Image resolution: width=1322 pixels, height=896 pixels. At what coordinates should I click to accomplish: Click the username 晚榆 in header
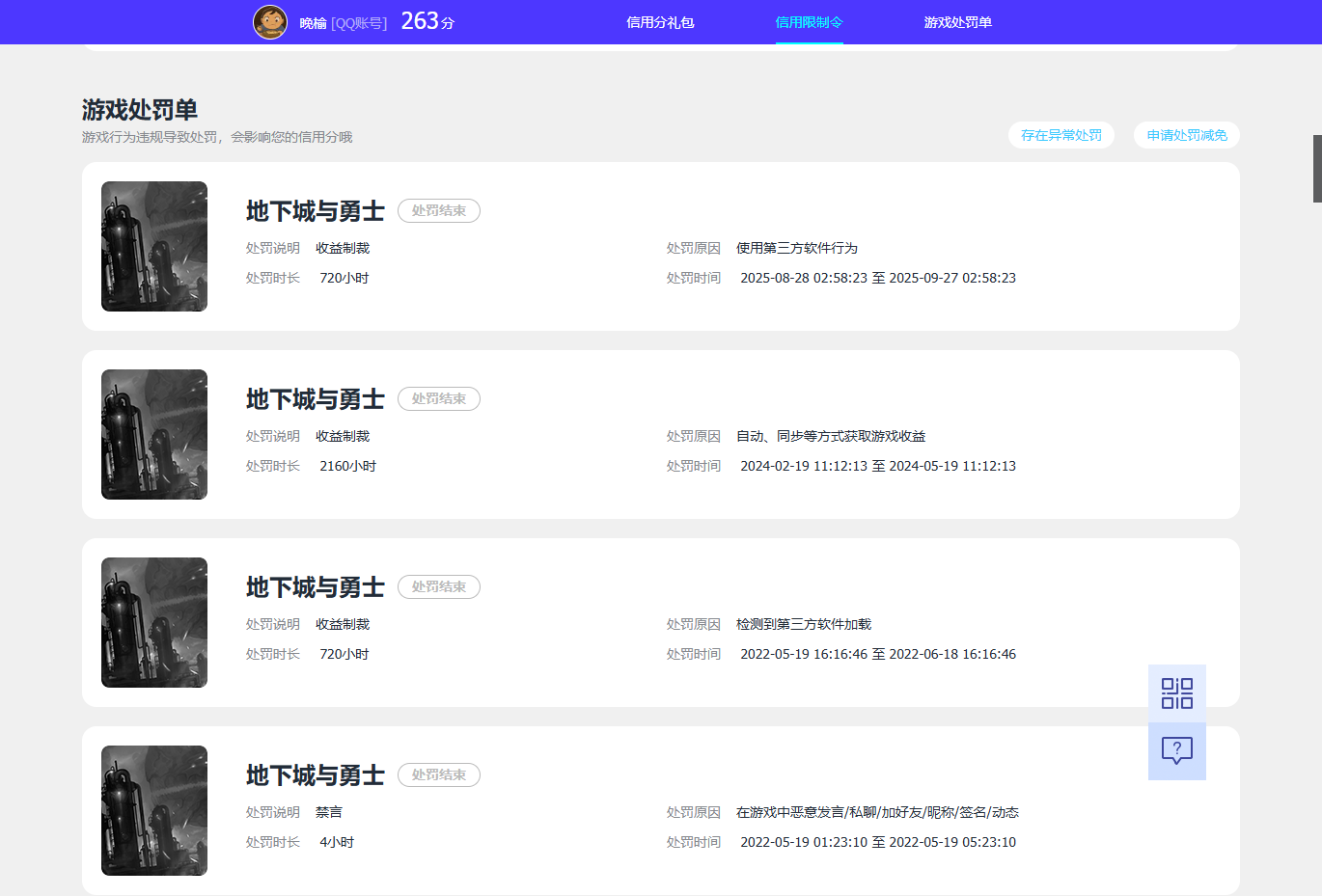[x=313, y=23]
